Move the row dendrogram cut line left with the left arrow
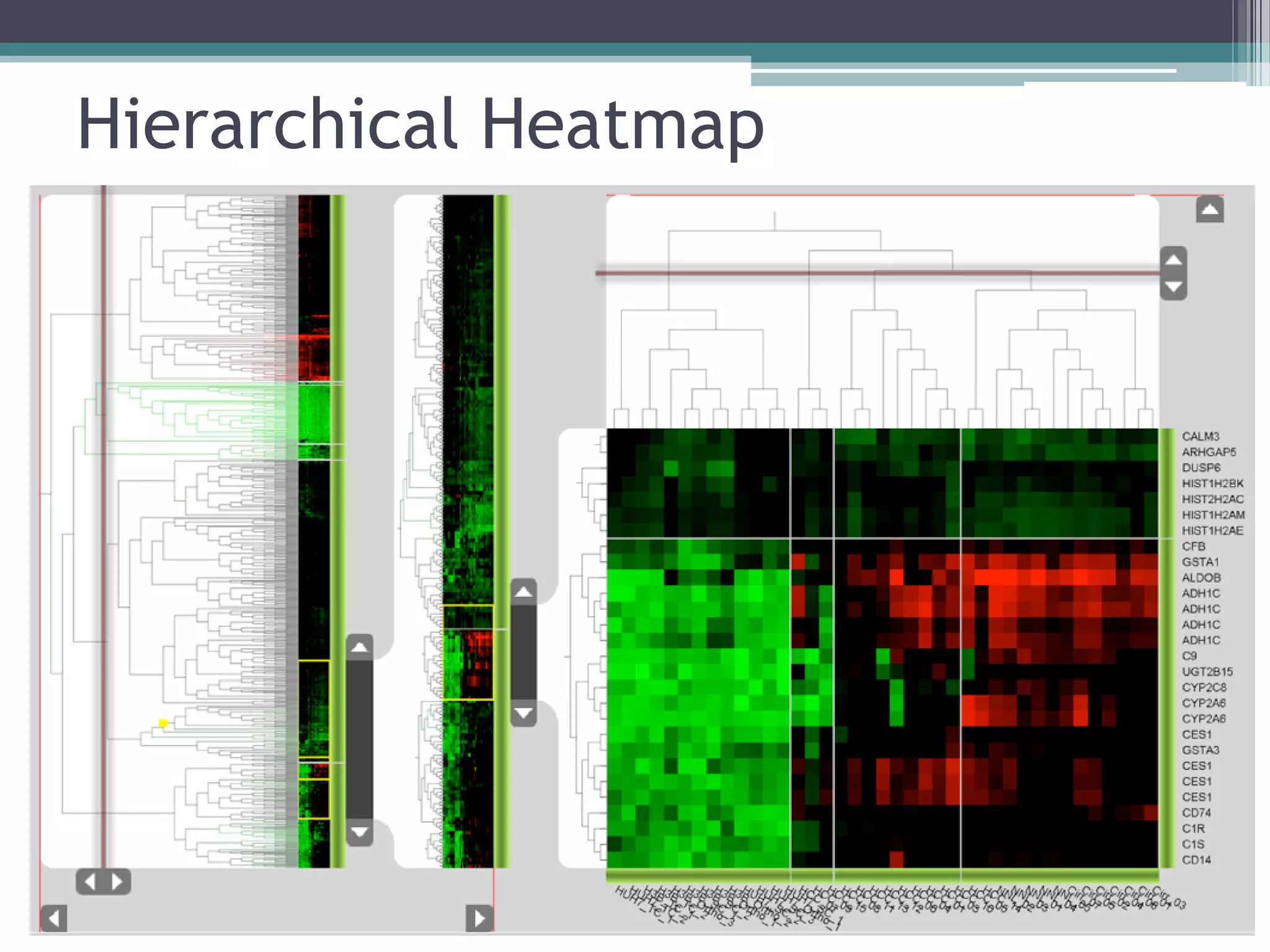This screenshot has height=952, width=1270. (91, 881)
